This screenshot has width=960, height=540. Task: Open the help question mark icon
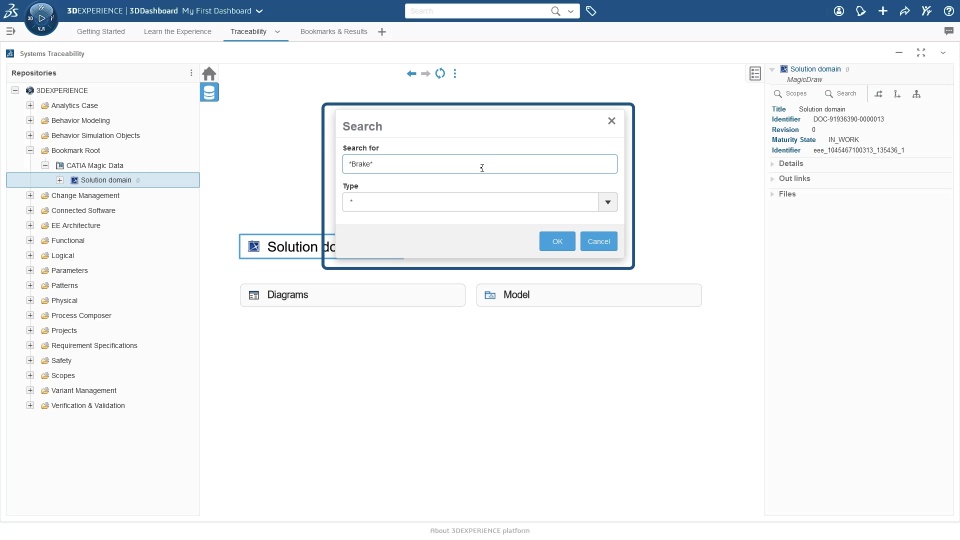pos(949,11)
